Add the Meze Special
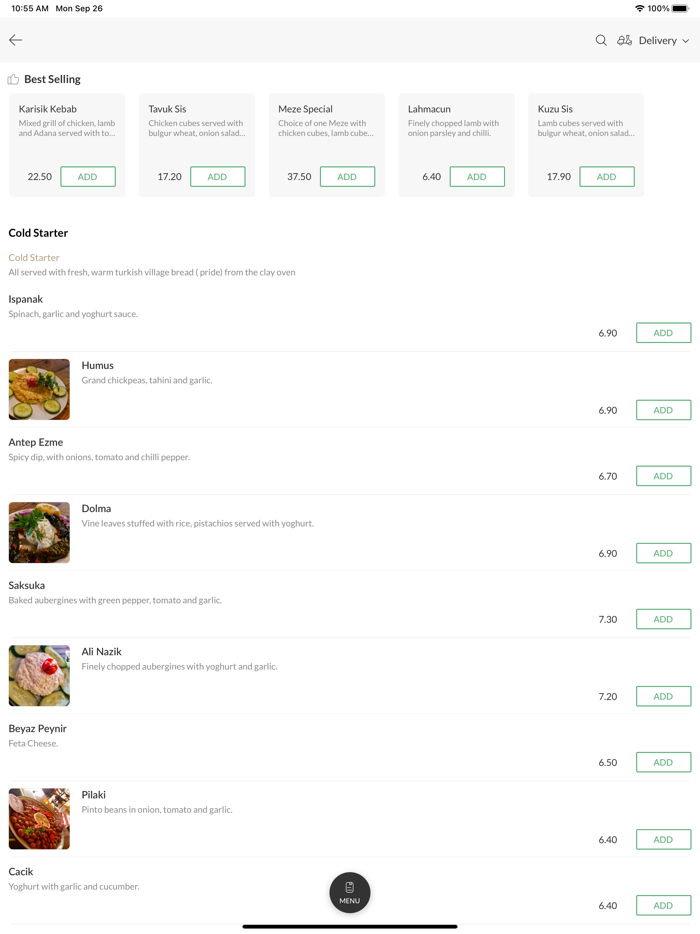The width and height of the screenshot is (700, 934). (347, 176)
